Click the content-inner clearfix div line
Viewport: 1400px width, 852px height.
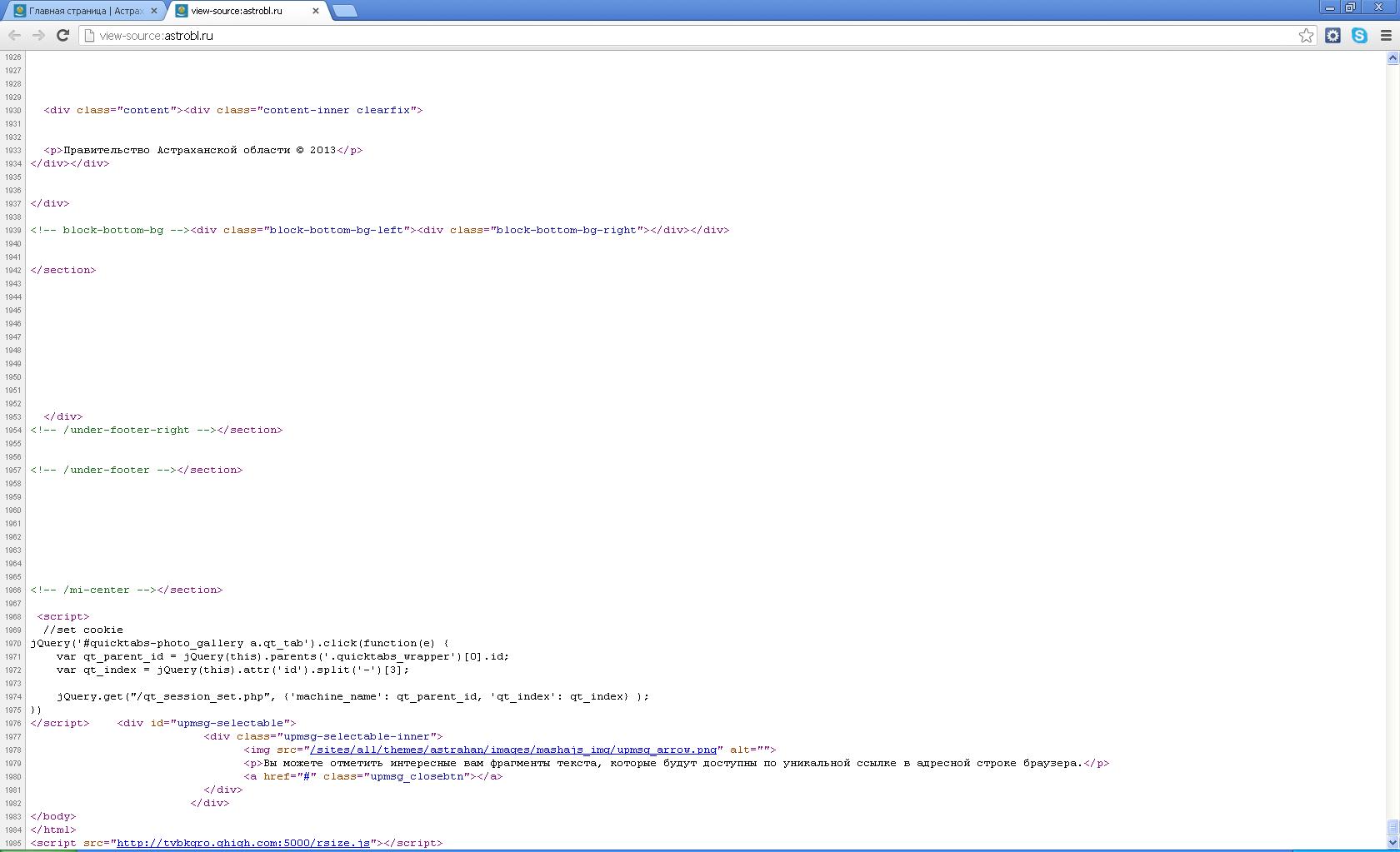(x=233, y=110)
